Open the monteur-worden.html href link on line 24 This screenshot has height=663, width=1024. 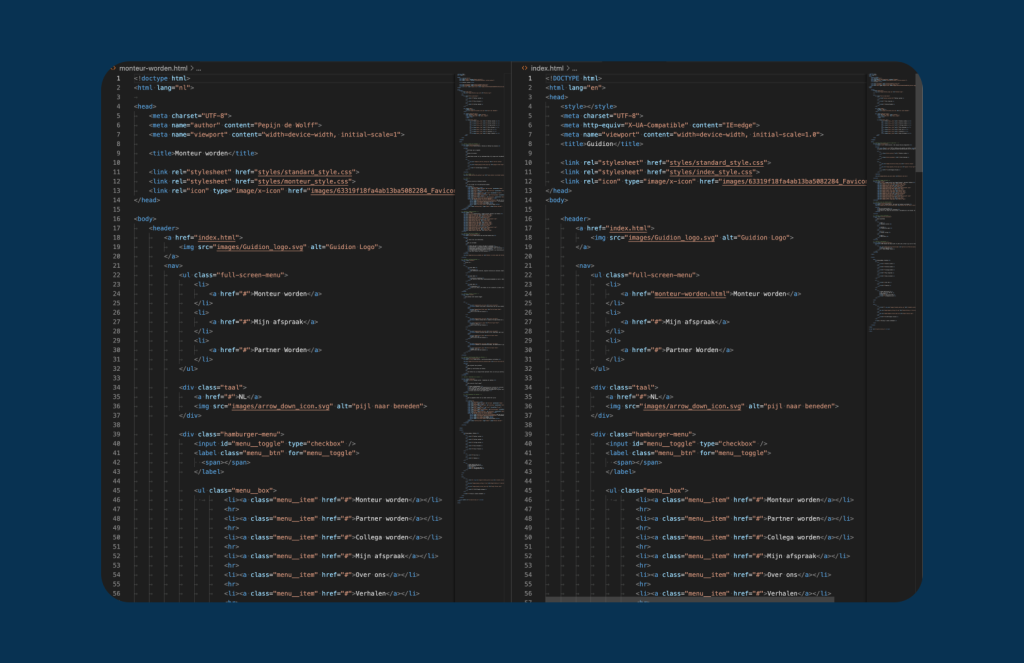(691, 294)
